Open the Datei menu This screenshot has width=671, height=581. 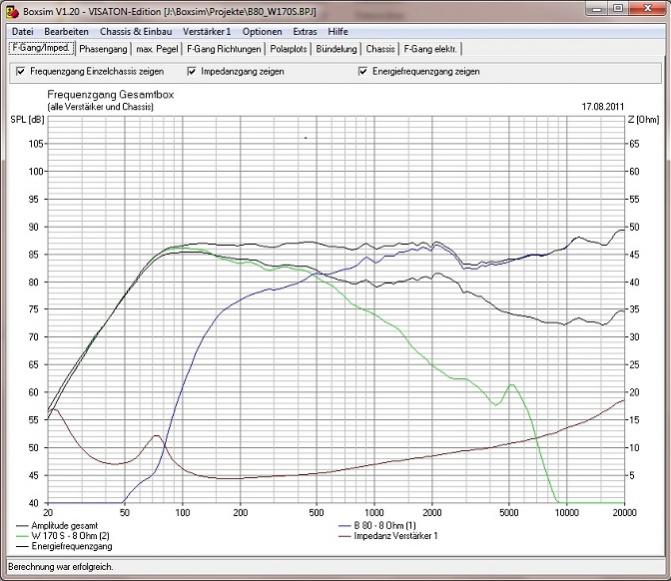22,32
